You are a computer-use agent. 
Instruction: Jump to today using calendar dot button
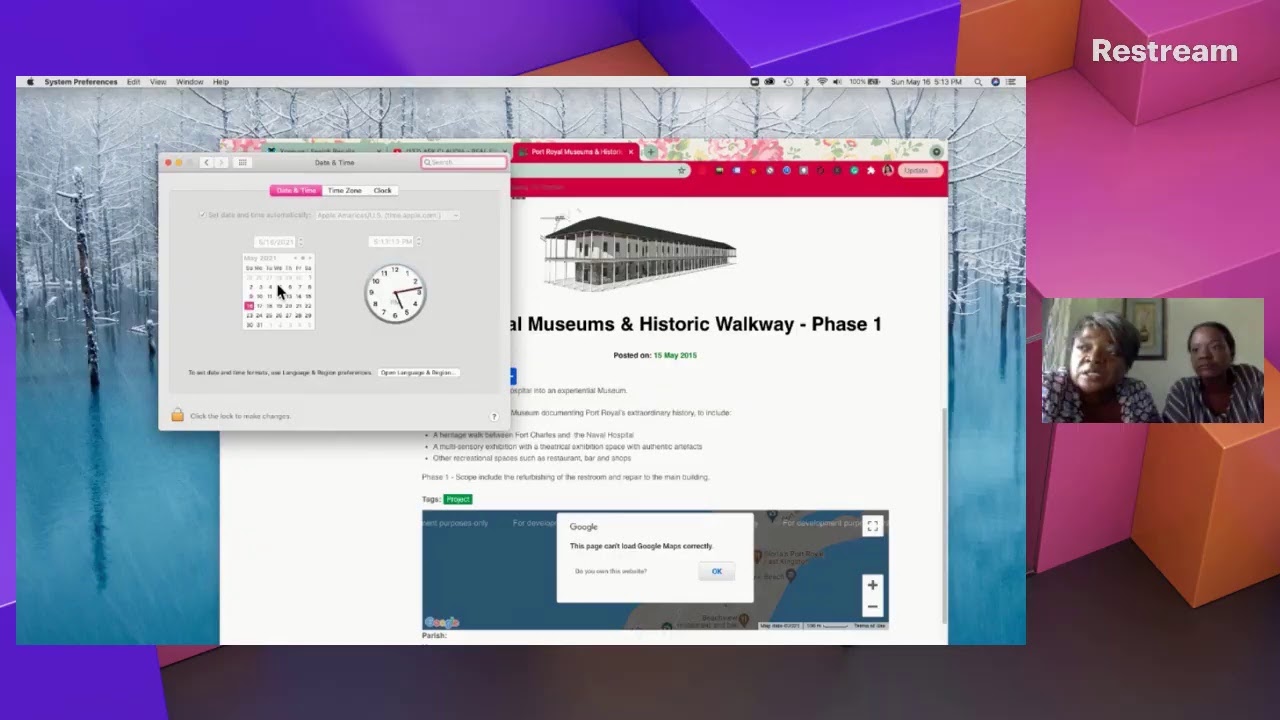[x=303, y=258]
